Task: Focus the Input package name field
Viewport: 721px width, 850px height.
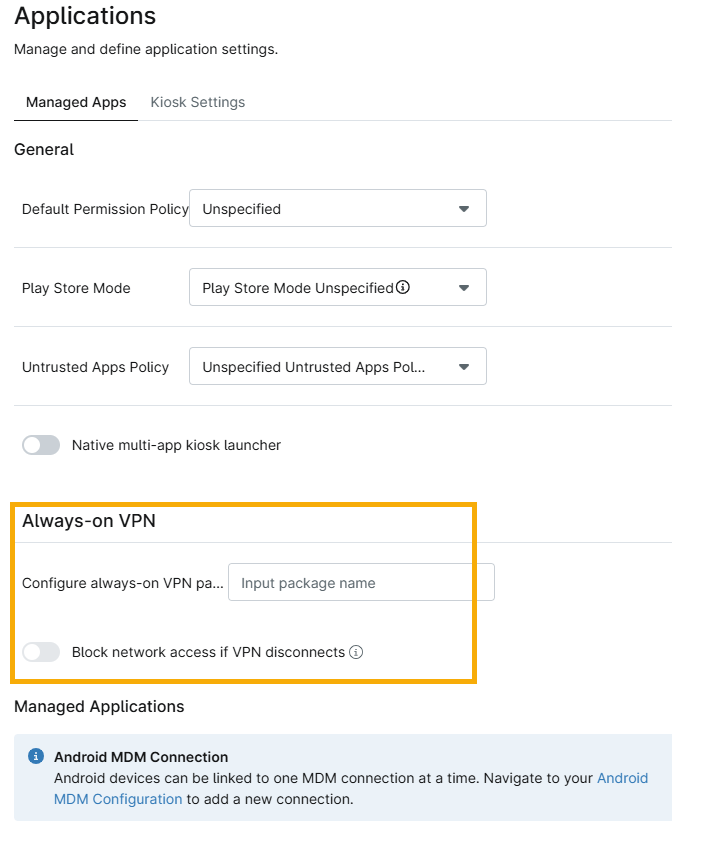Action: (x=361, y=583)
